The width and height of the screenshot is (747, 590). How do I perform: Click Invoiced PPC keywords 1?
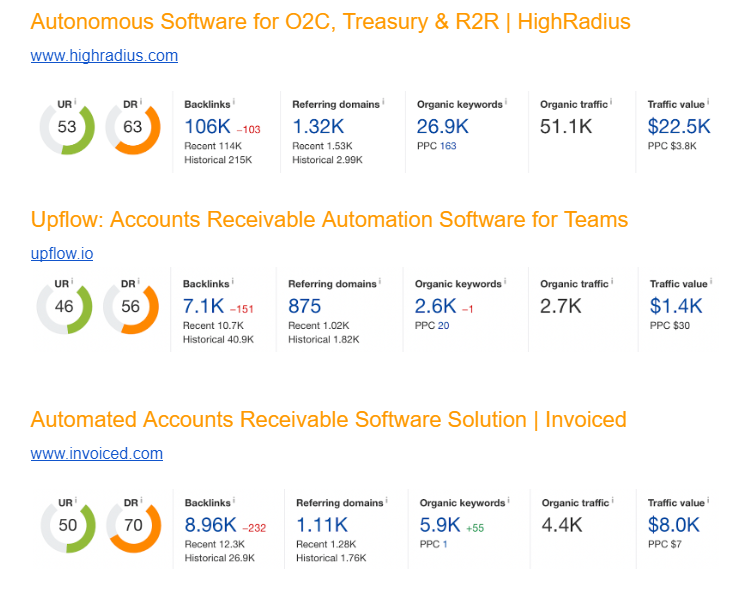pos(445,544)
